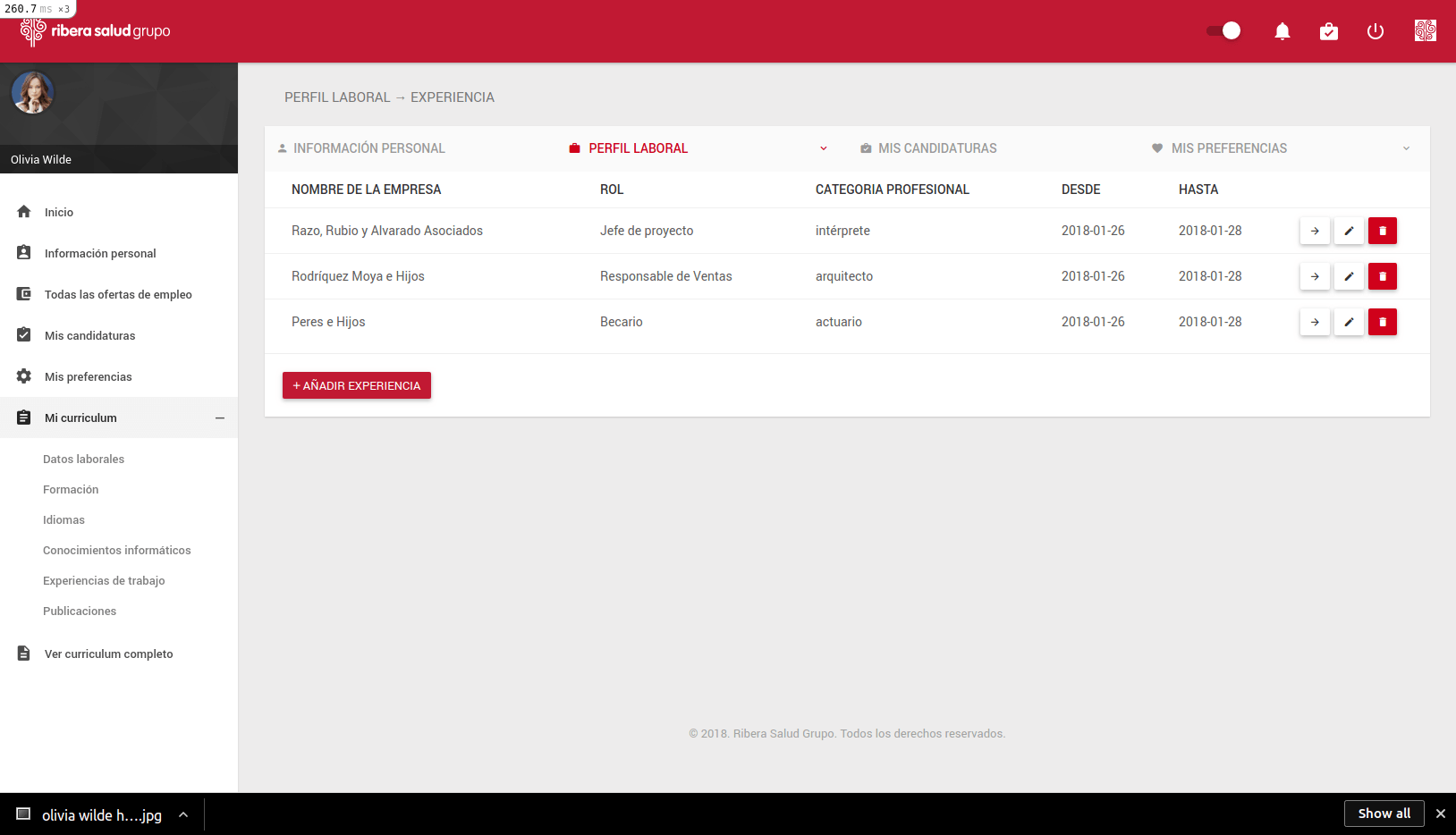Click Show all downloads button
The image size is (1456, 835).
coord(1384,814)
